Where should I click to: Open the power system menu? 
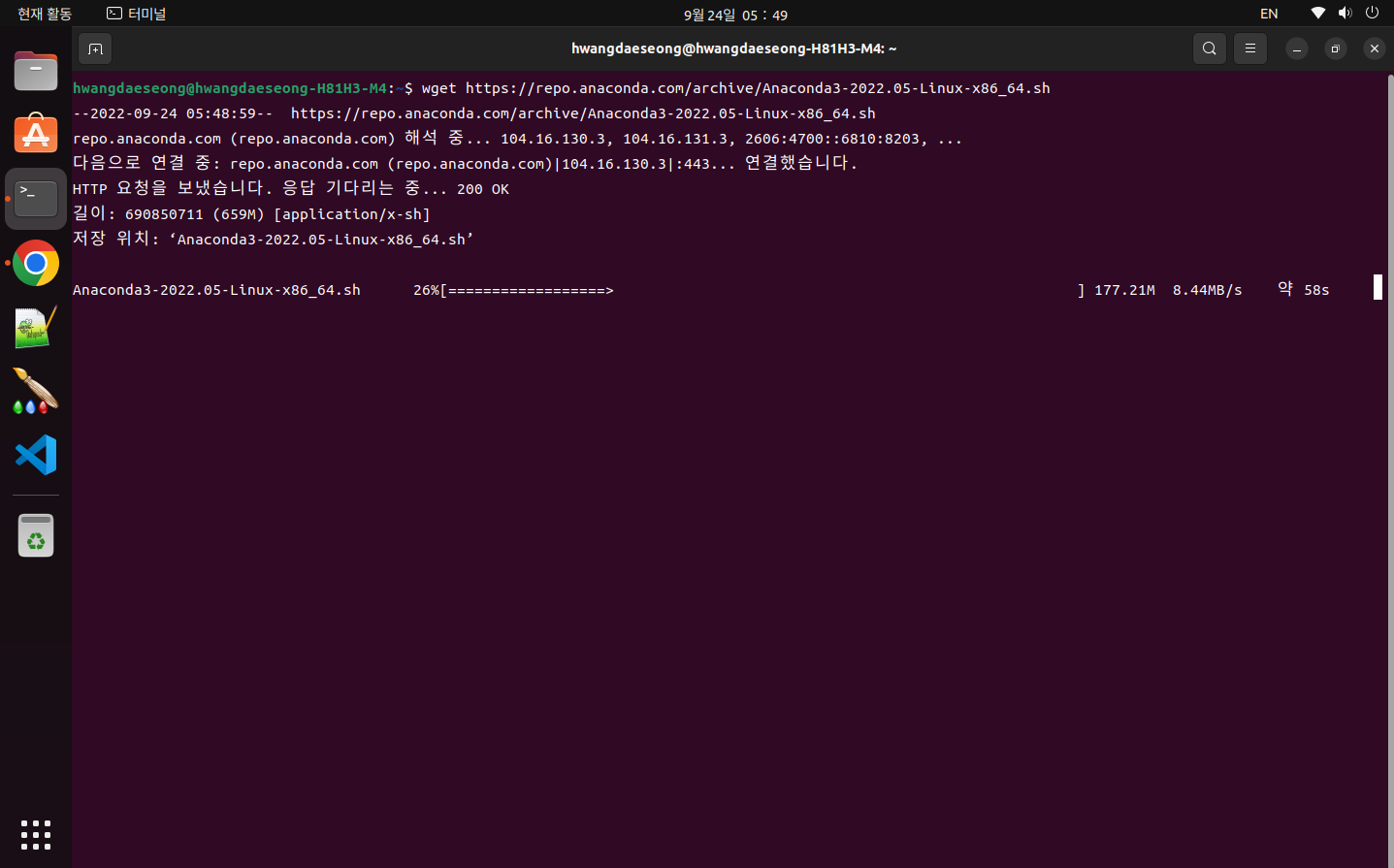click(x=1372, y=14)
